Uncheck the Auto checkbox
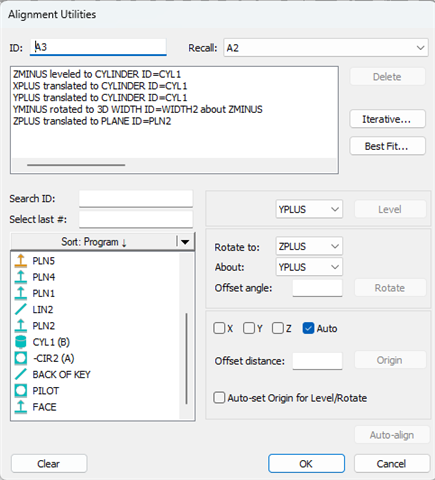This screenshot has width=435, height=480. point(308,328)
